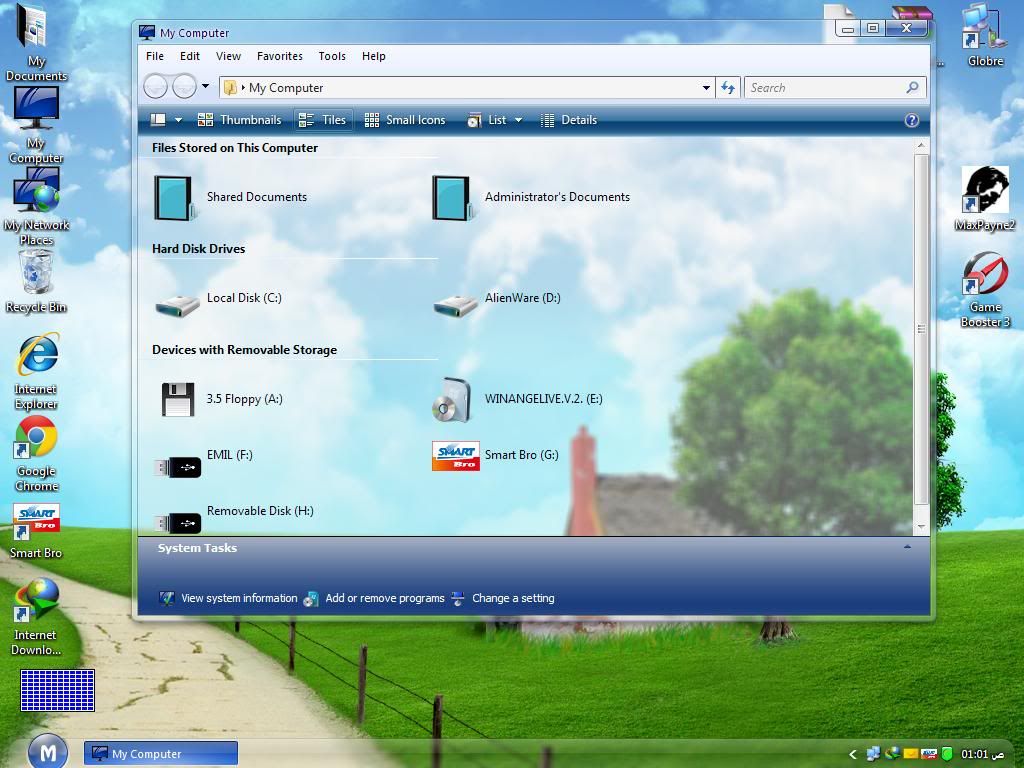Launch Internet Explorer from desktop

pos(37,371)
